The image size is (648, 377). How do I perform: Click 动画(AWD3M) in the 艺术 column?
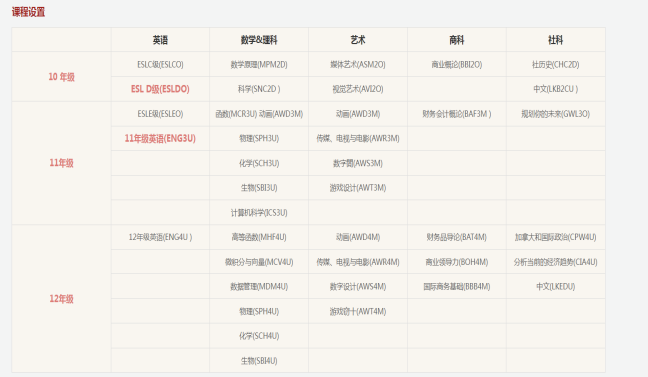click(358, 114)
